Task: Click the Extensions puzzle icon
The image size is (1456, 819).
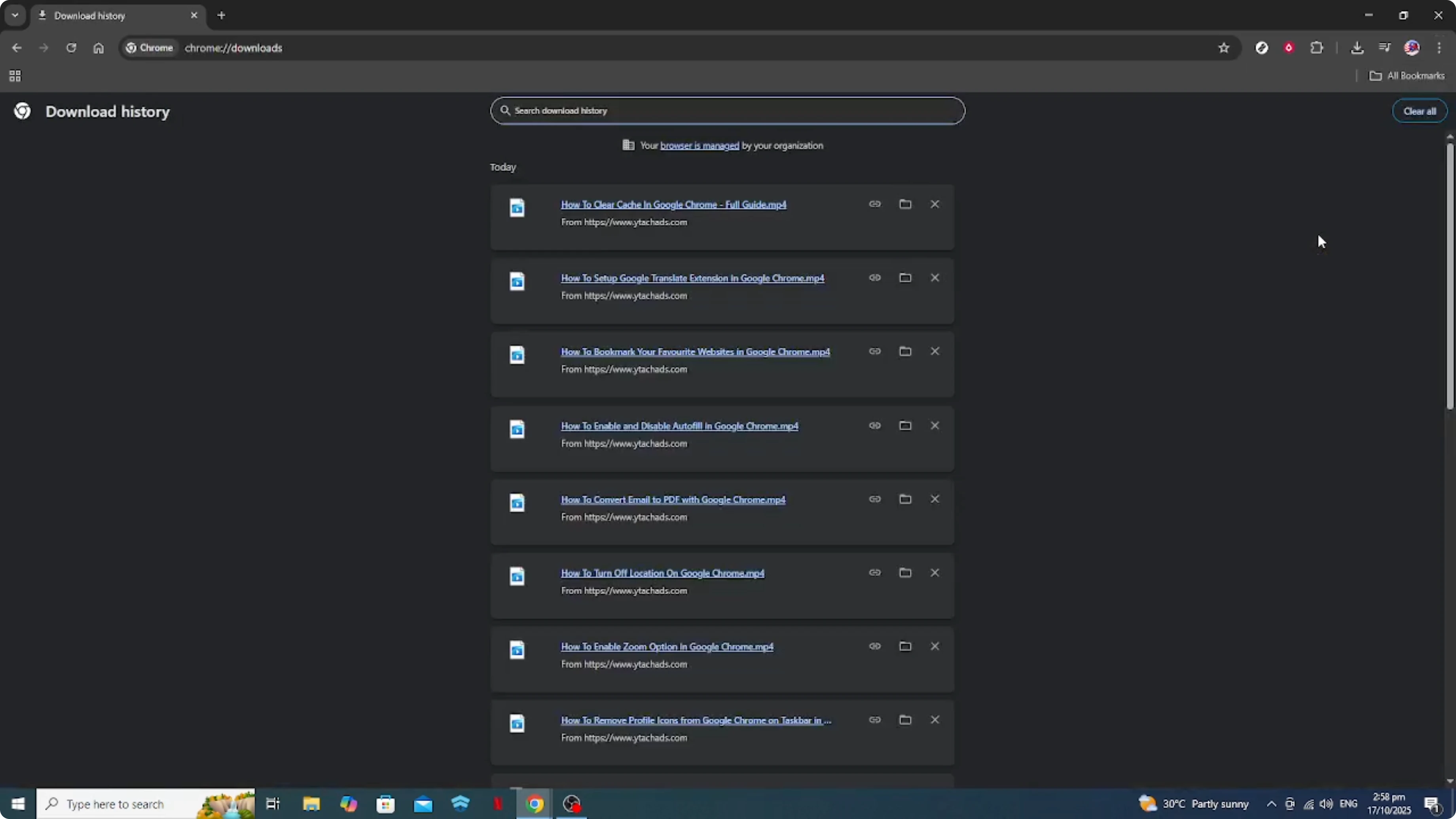Action: pos(1317,47)
